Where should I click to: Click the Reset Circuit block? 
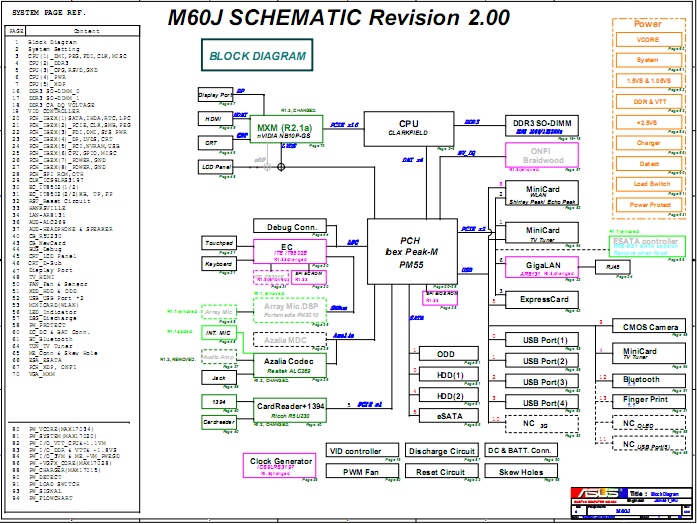442,471
